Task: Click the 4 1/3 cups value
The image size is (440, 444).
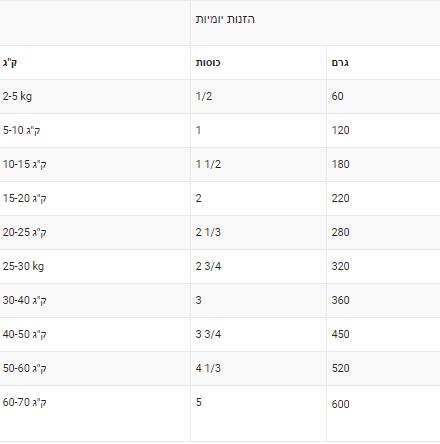Action: (x=208, y=368)
